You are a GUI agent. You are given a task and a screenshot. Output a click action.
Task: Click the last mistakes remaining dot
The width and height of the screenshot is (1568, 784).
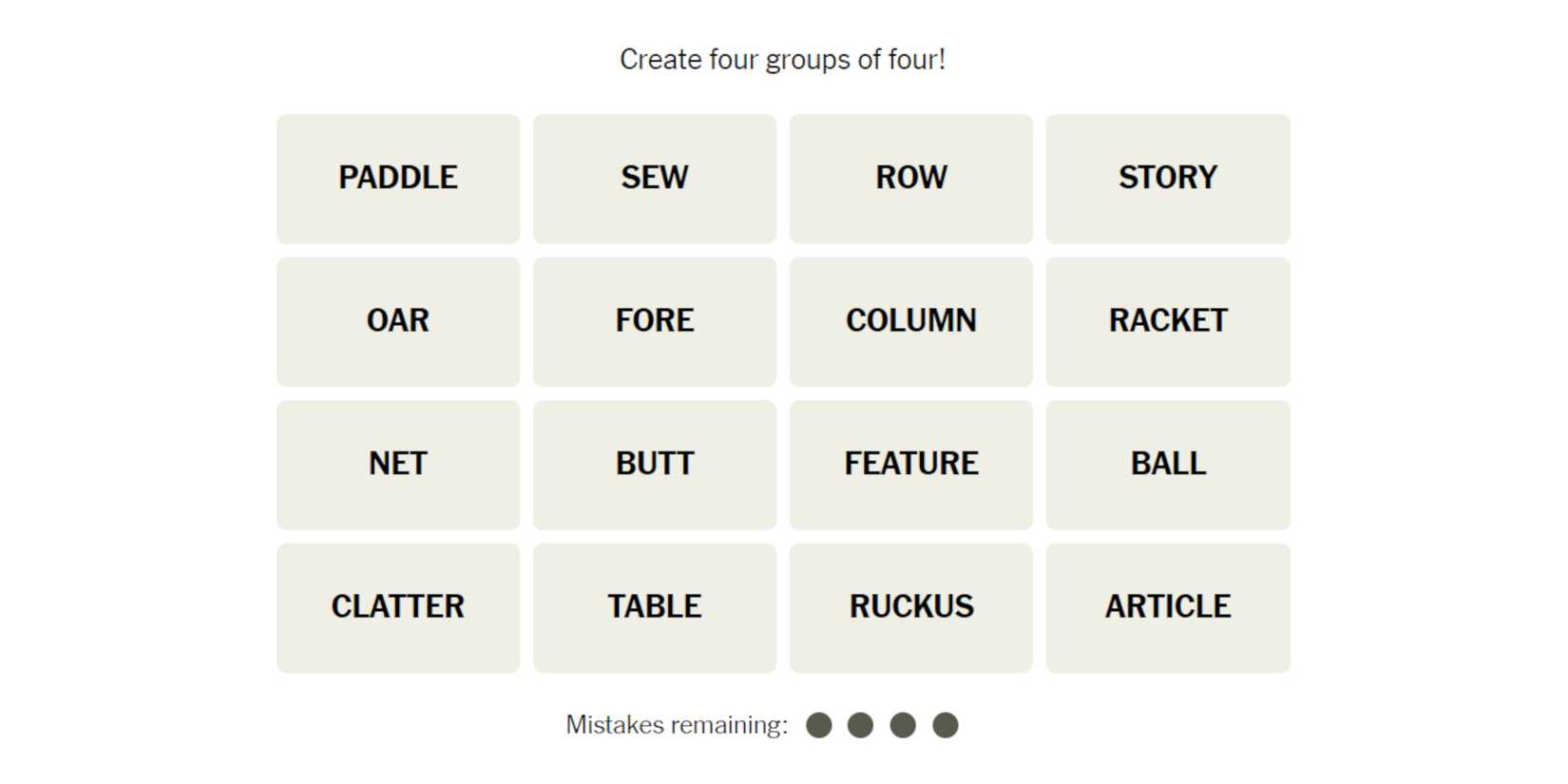coord(946,726)
